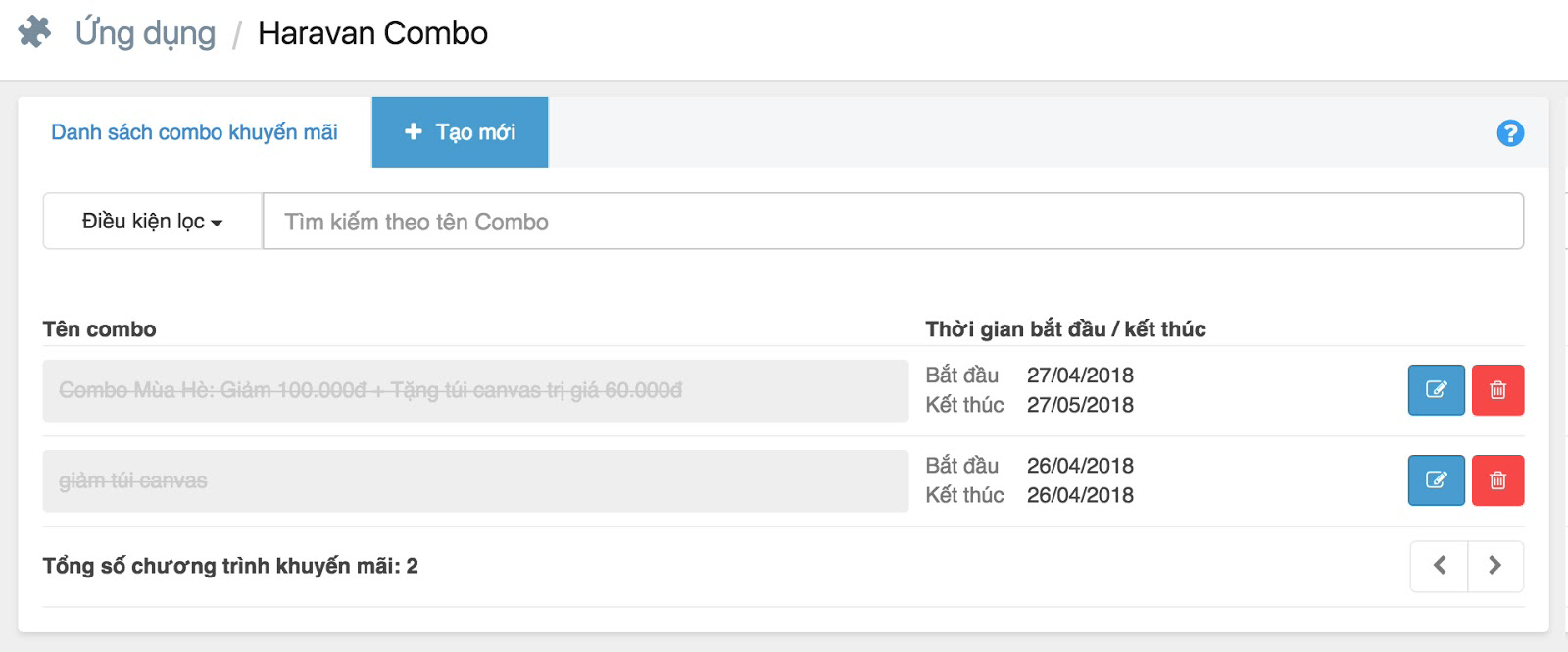Open the help question mark icon
Image resolution: width=1568 pixels, height=652 pixels.
[1510, 132]
